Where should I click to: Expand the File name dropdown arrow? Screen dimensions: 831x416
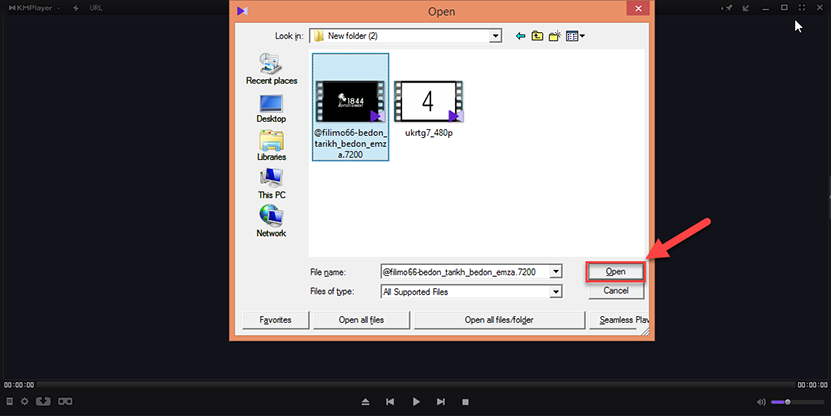click(555, 272)
